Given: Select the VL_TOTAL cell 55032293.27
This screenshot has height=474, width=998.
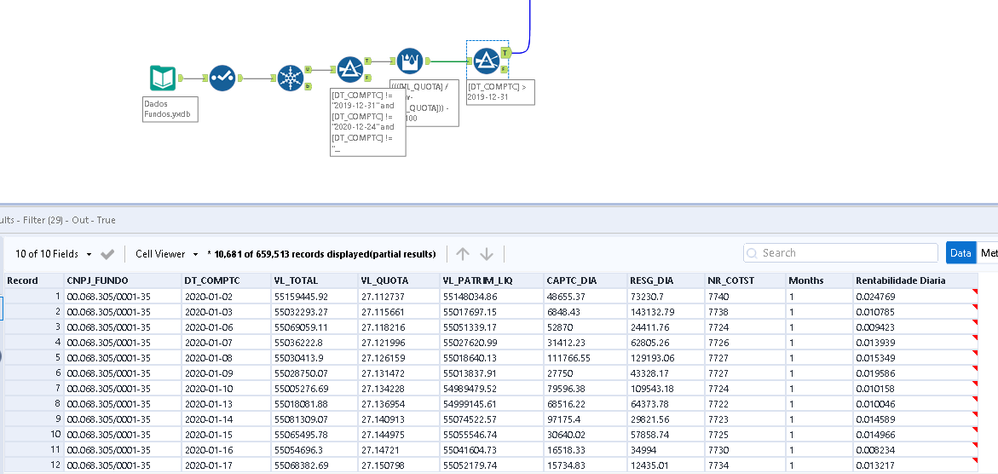Looking at the screenshot, I should pyautogui.click(x=314, y=312).
